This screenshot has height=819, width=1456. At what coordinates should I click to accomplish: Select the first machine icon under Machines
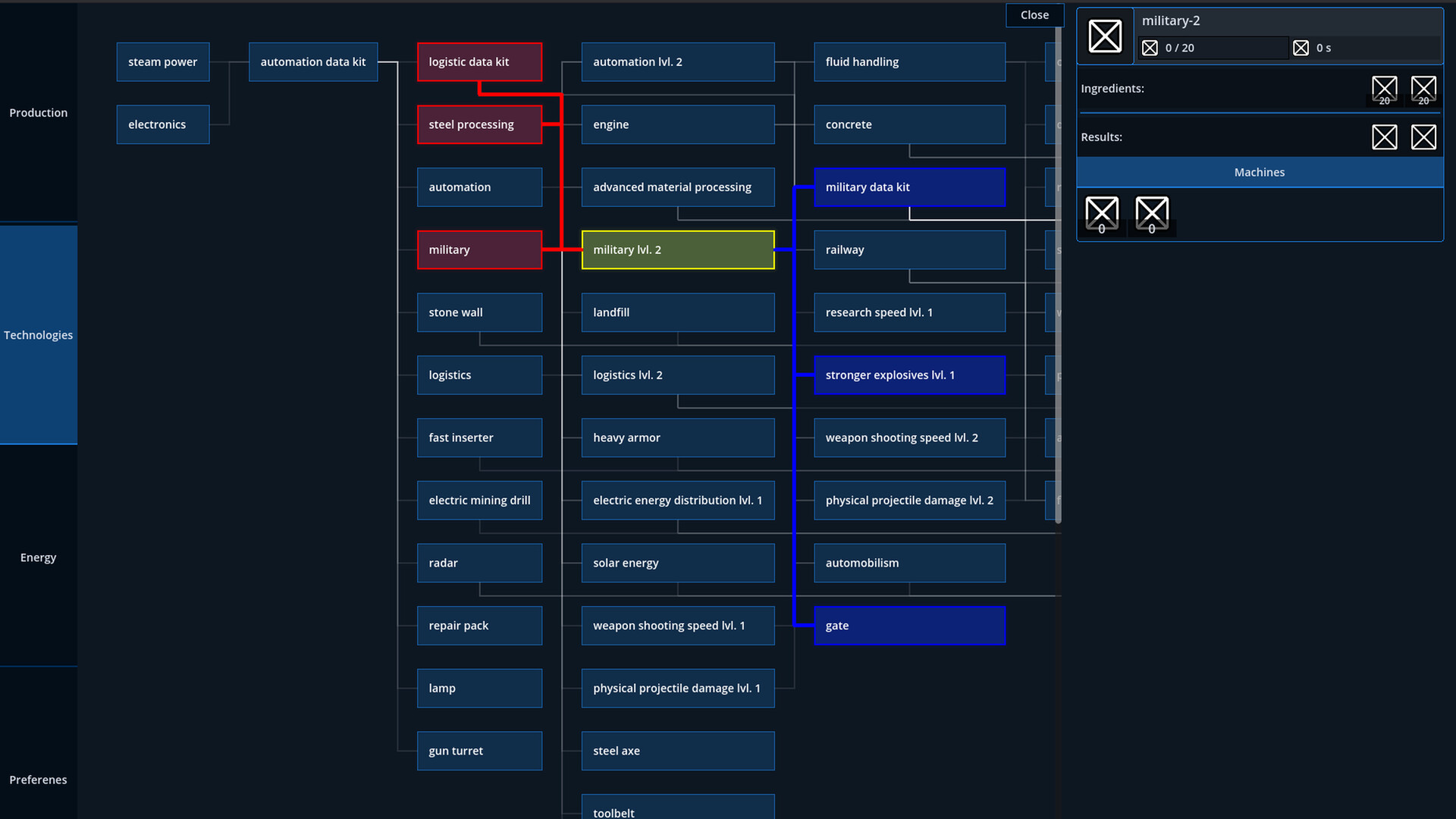[1102, 213]
